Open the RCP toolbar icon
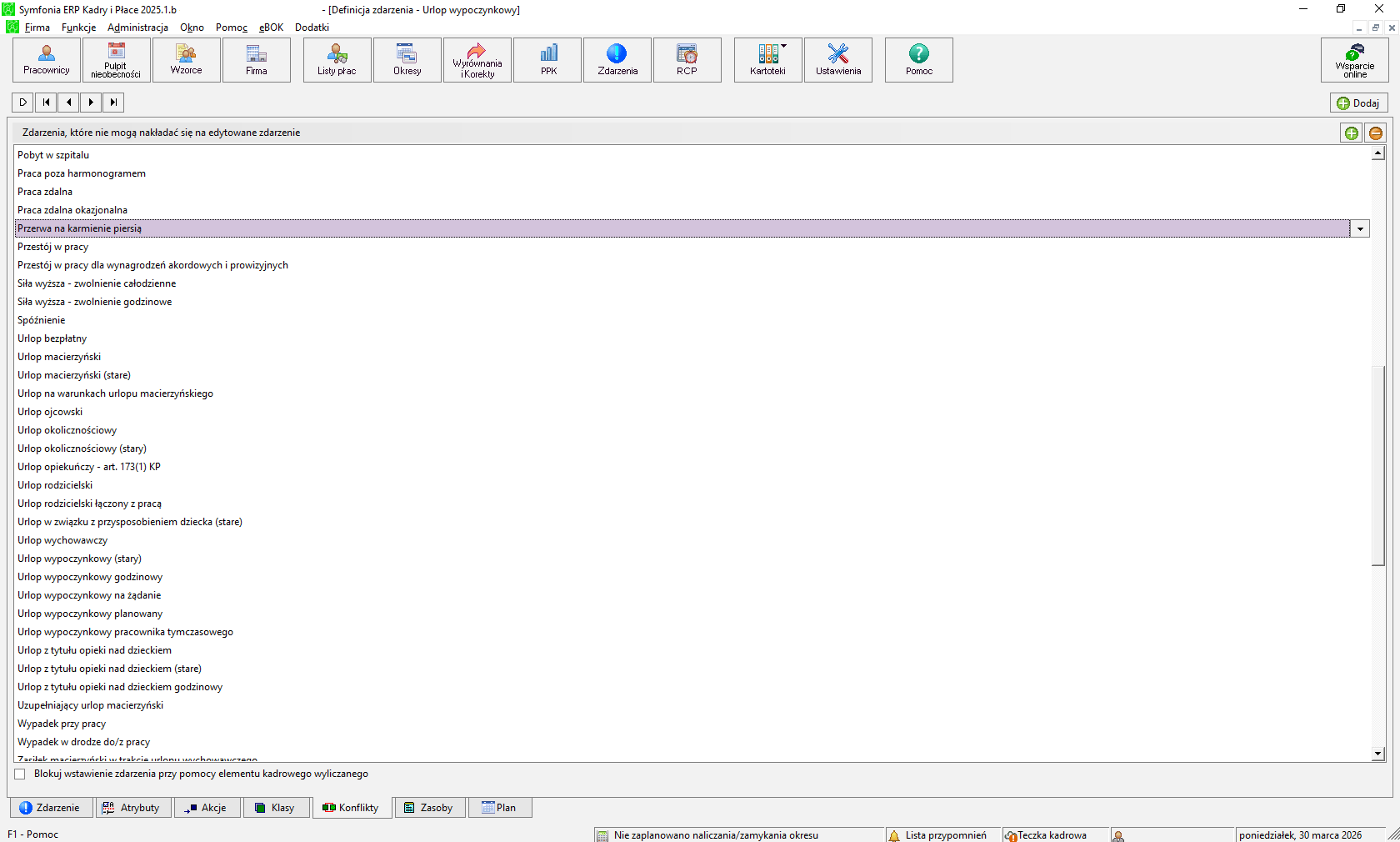Image resolution: width=1400 pixels, height=842 pixels. [687, 60]
